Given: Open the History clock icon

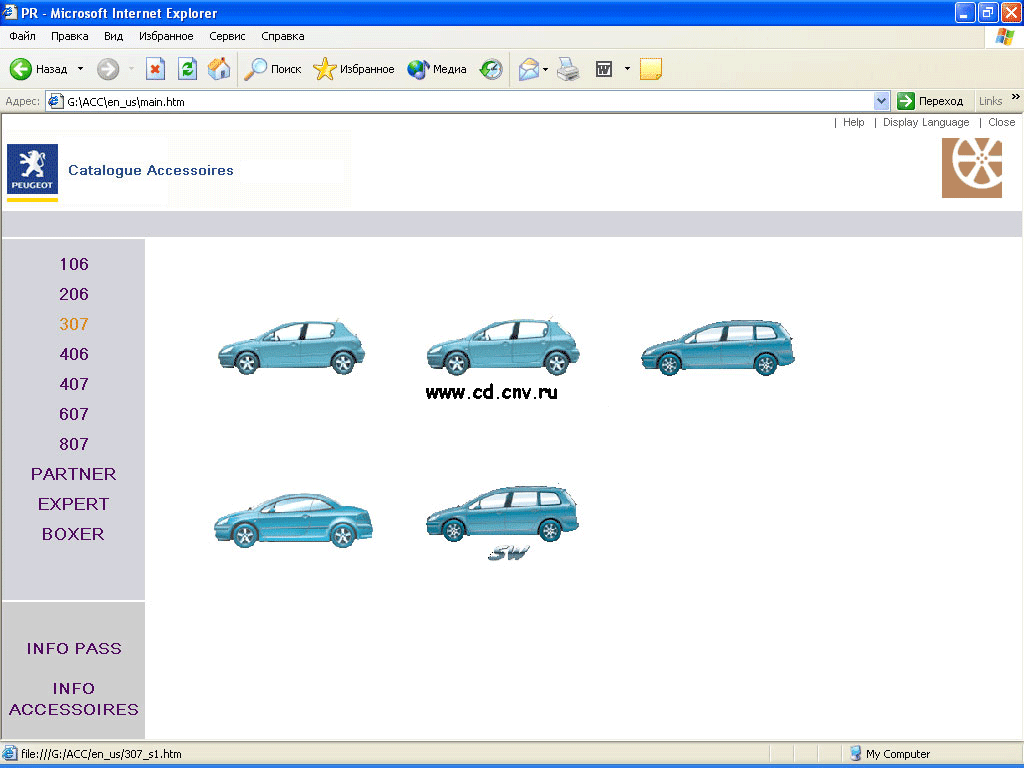Looking at the screenshot, I should pyautogui.click(x=491, y=69).
